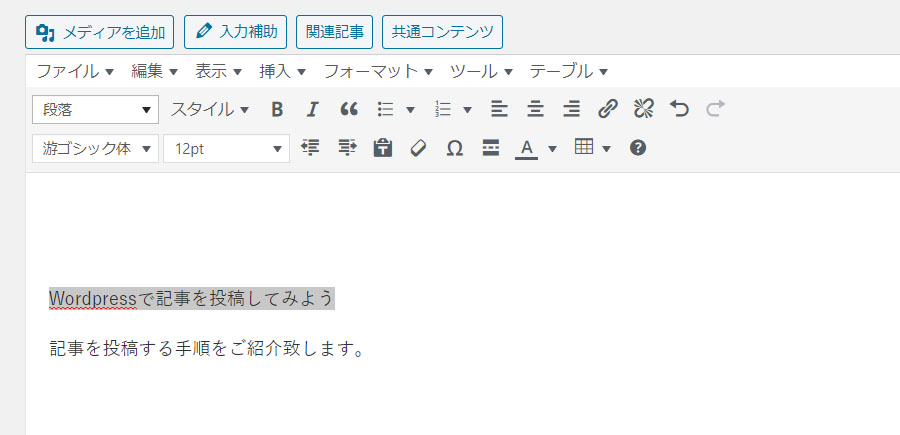Viewport: 900px width, 435px height.
Task: Click the undo arrow icon
Action: coord(680,109)
